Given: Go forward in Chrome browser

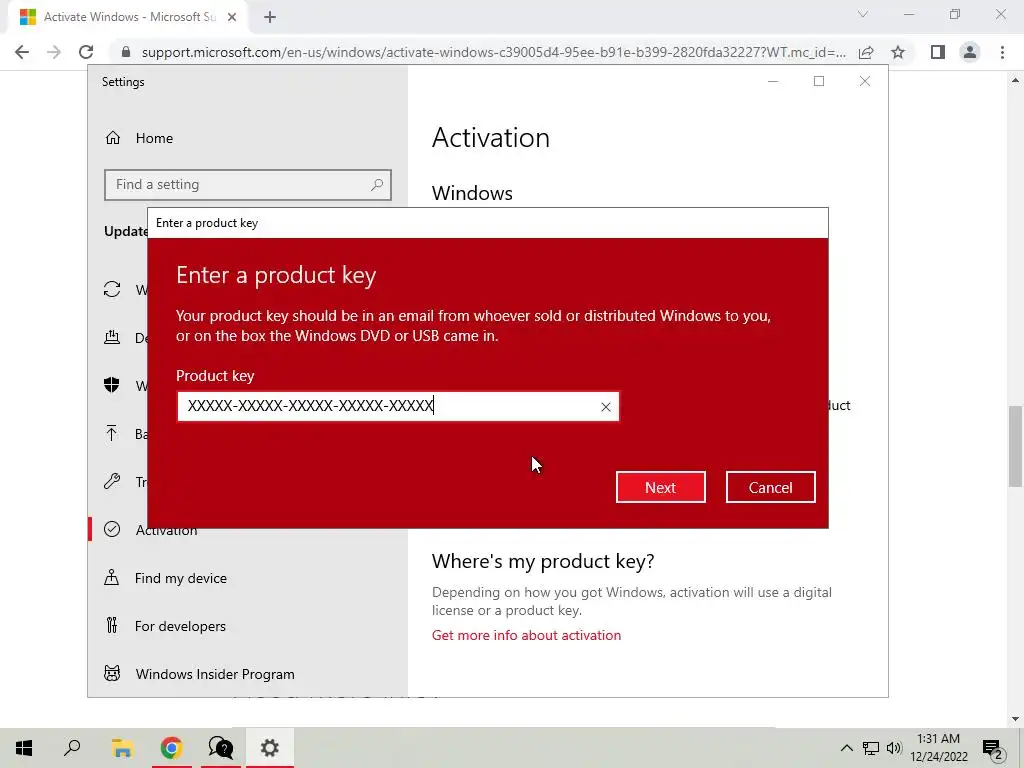Looking at the screenshot, I should pos(54,52).
